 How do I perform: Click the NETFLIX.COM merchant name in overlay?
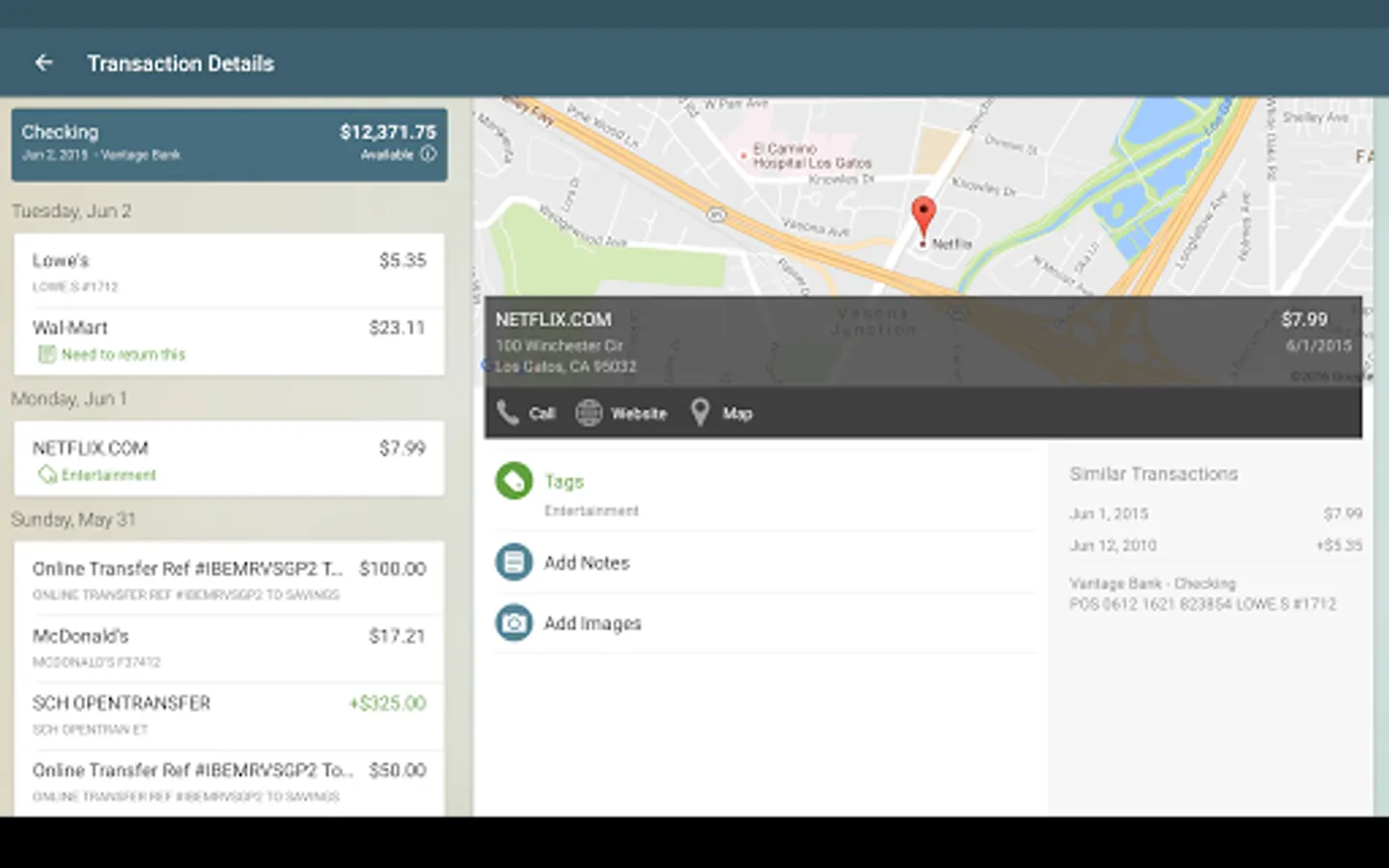554,319
